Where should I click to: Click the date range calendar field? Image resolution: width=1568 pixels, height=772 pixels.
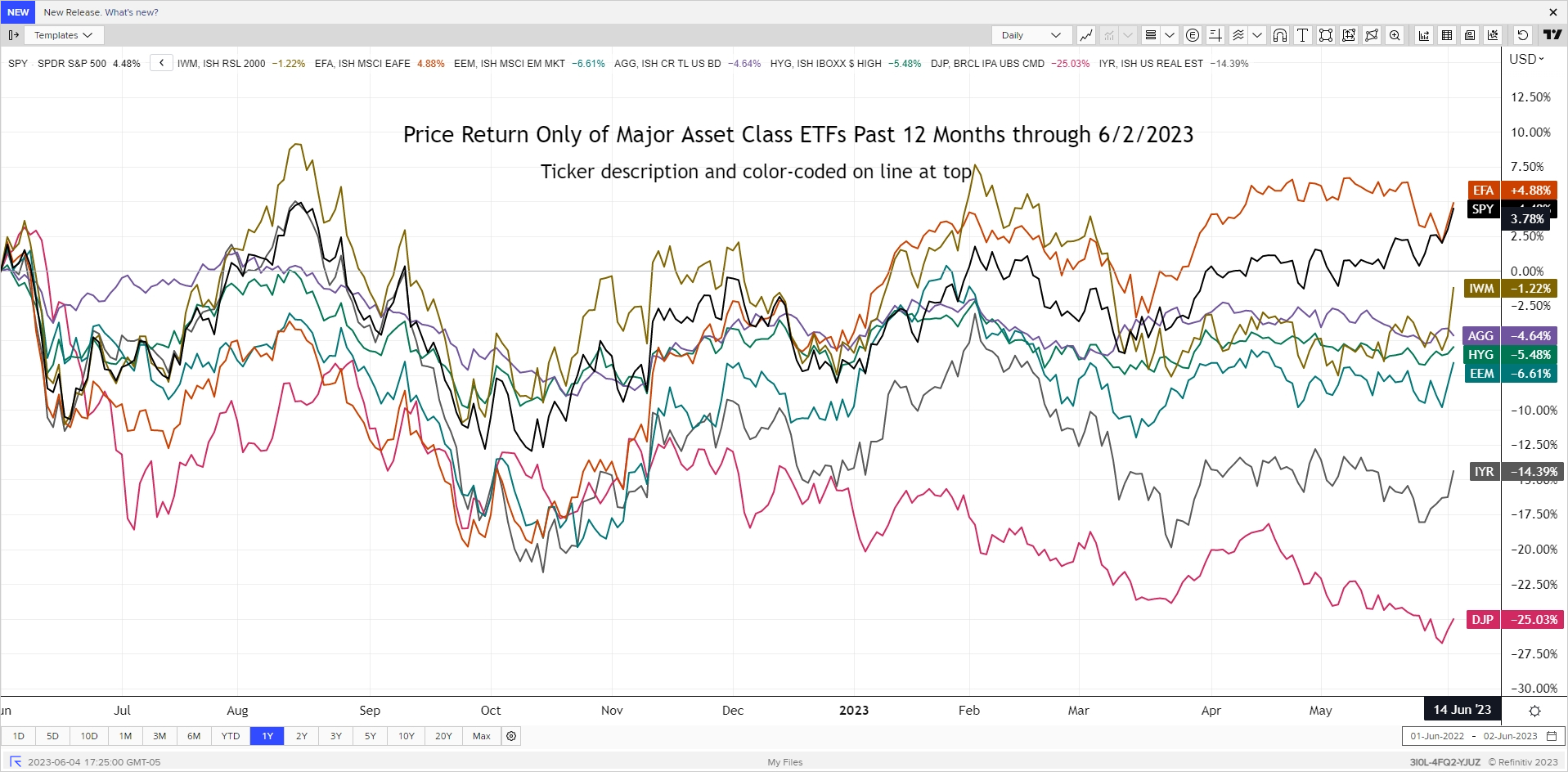pos(1483,736)
